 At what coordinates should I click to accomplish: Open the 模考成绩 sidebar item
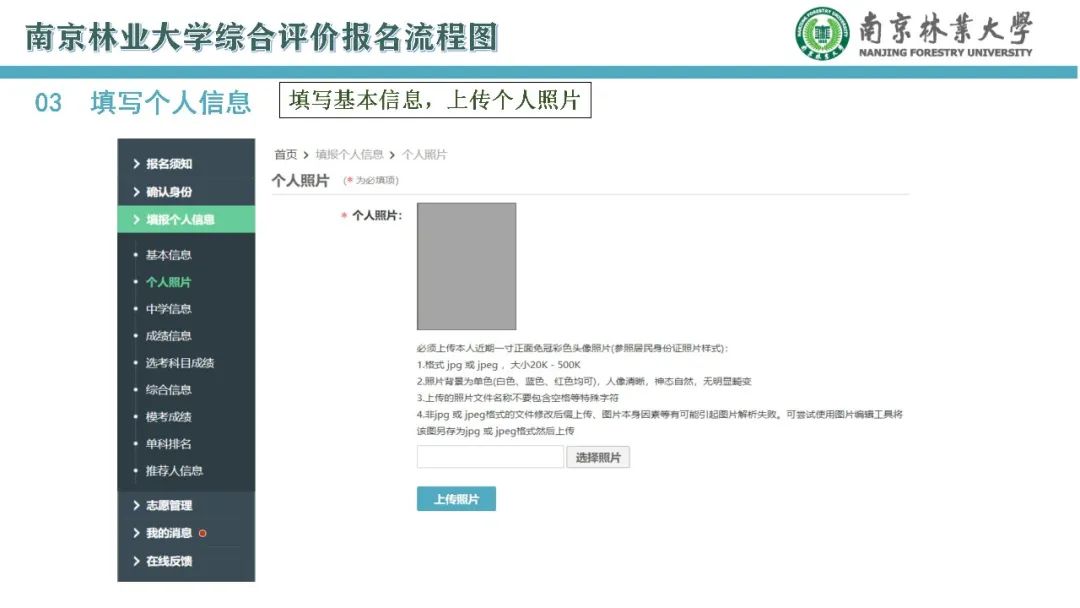pos(168,417)
